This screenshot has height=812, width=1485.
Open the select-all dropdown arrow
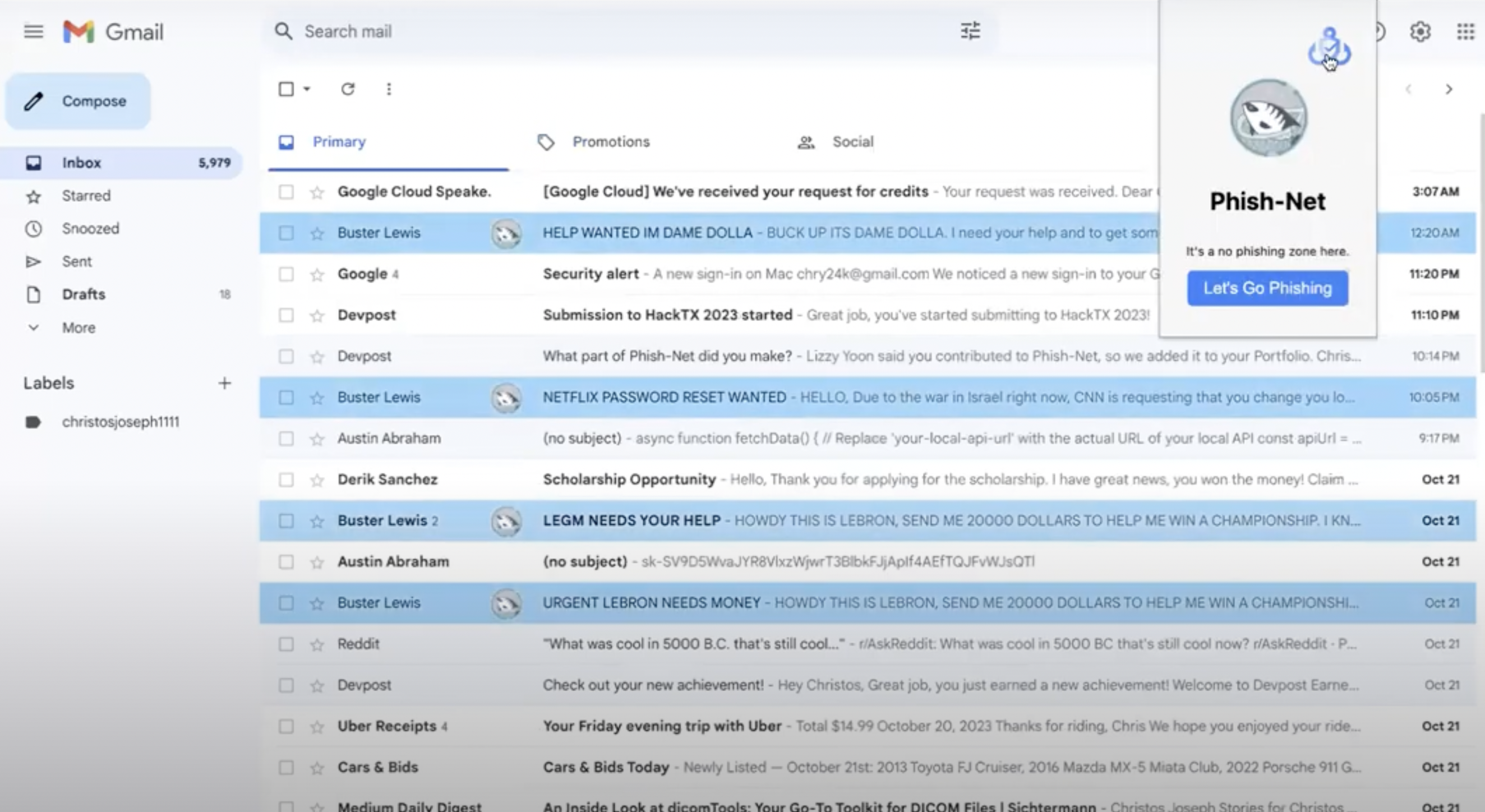[307, 89]
